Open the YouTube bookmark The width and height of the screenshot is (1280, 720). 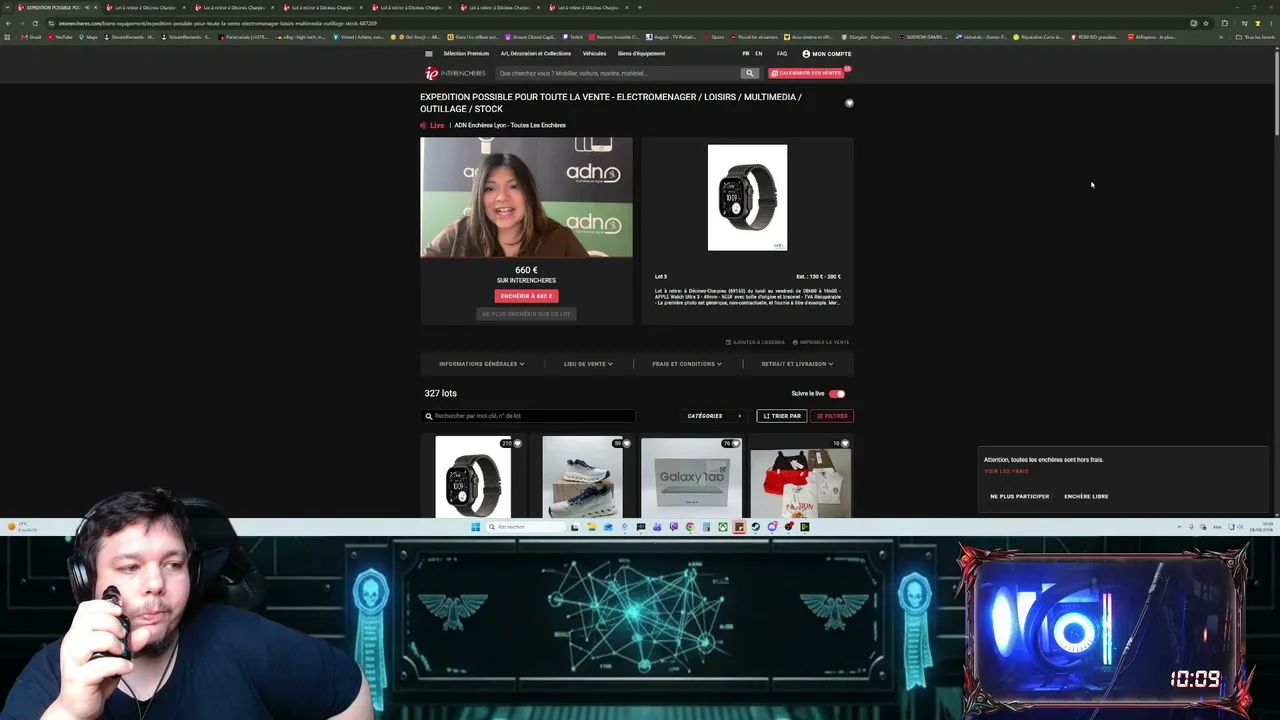pyautogui.click(x=60, y=37)
